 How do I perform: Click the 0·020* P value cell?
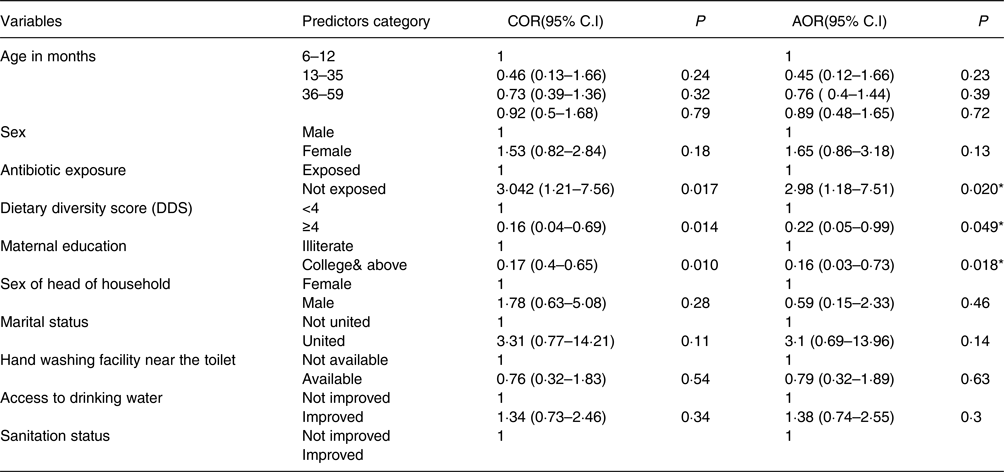(971, 188)
